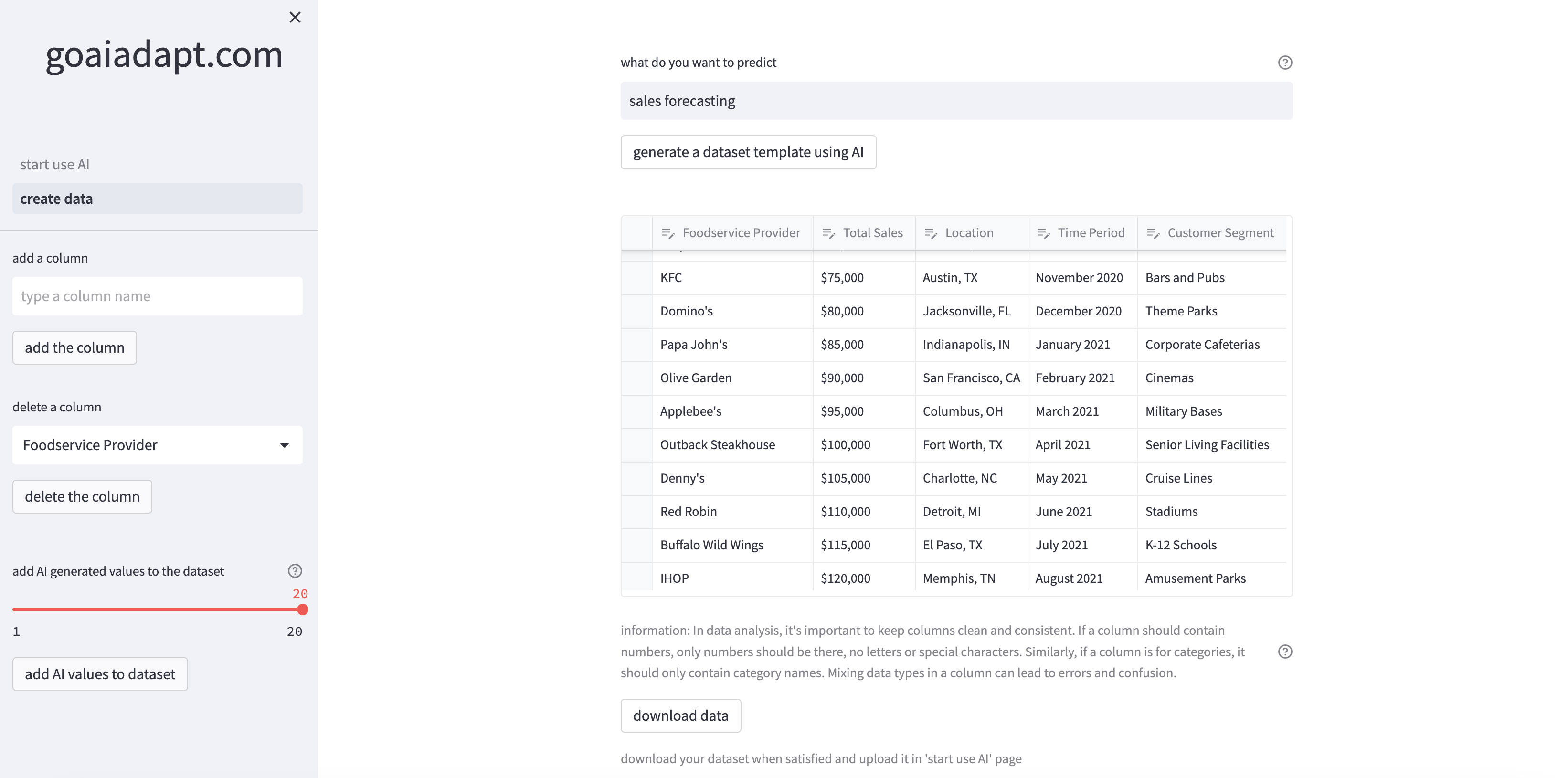The width and height of the screenshot is (1568, 778).
Task: Click the AI values slider handle
Action: 303,610
